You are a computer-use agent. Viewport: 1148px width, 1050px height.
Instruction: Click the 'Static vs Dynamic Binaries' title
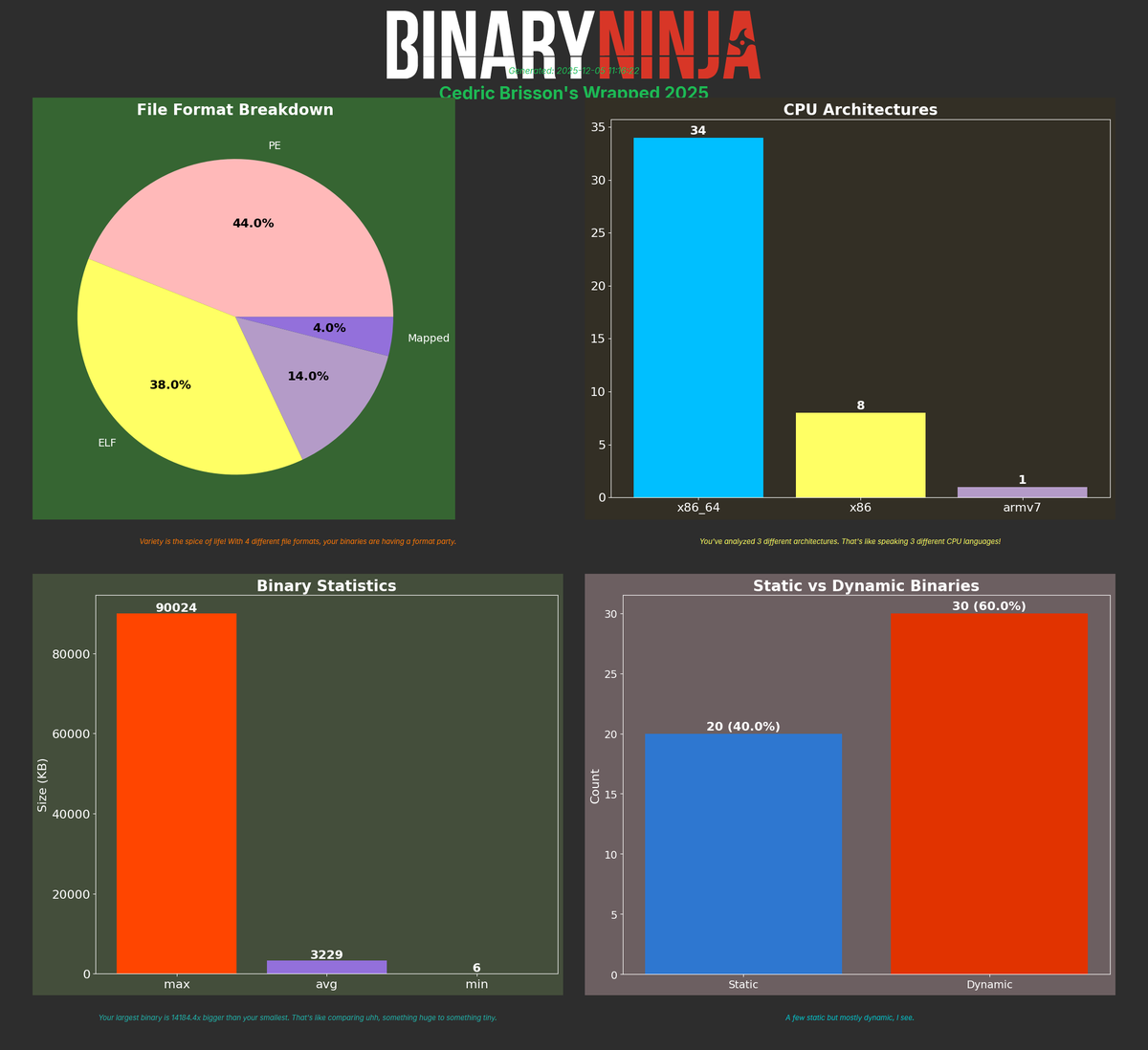pyautogui.click(x=866, y=586)
